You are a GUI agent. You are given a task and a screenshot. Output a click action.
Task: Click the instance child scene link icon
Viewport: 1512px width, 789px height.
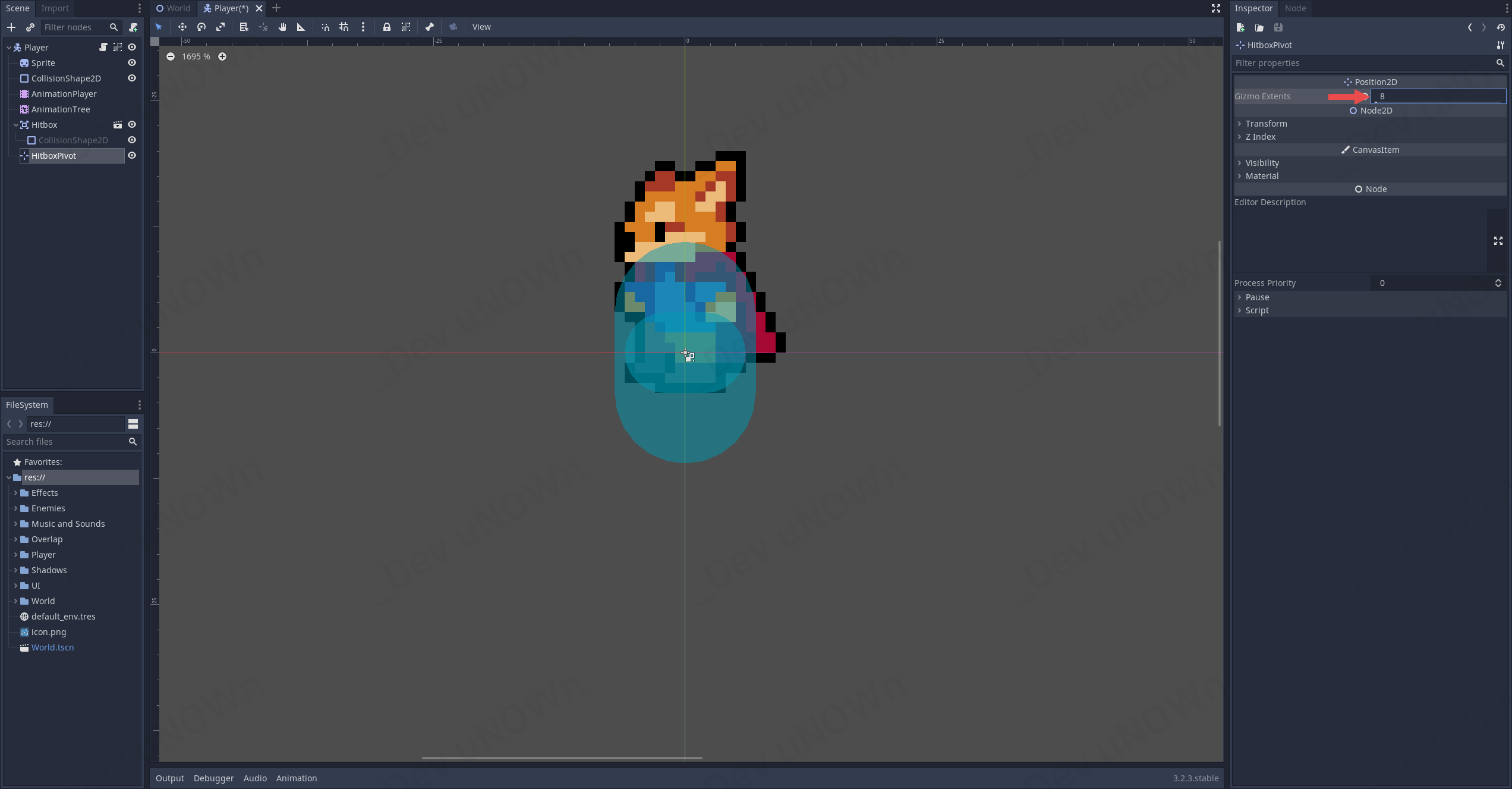30,27
